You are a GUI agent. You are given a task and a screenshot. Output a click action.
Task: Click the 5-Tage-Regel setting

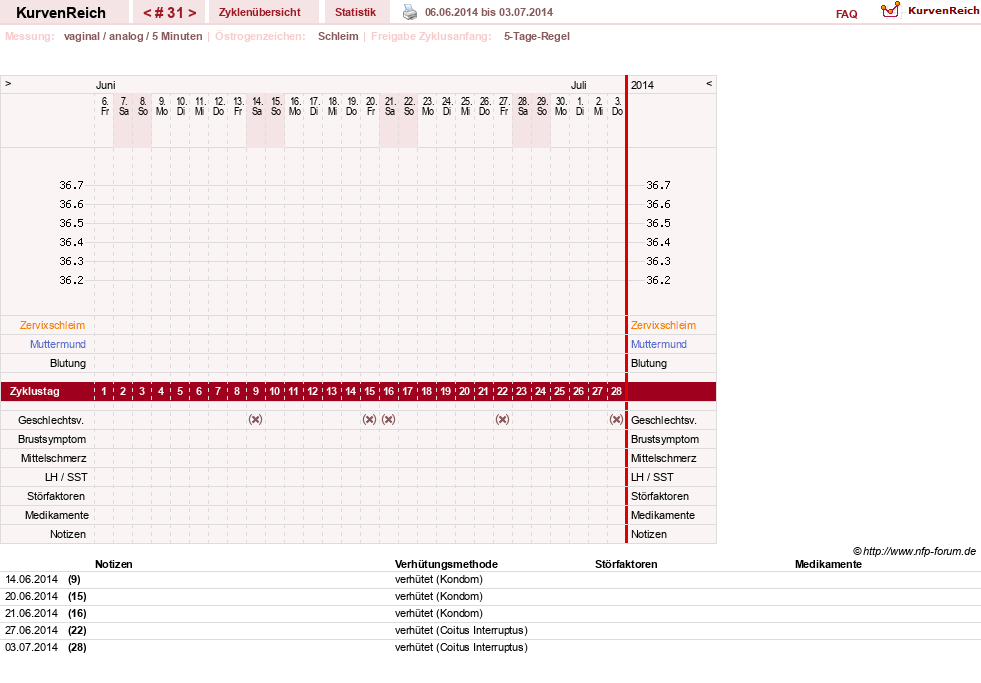537,36
